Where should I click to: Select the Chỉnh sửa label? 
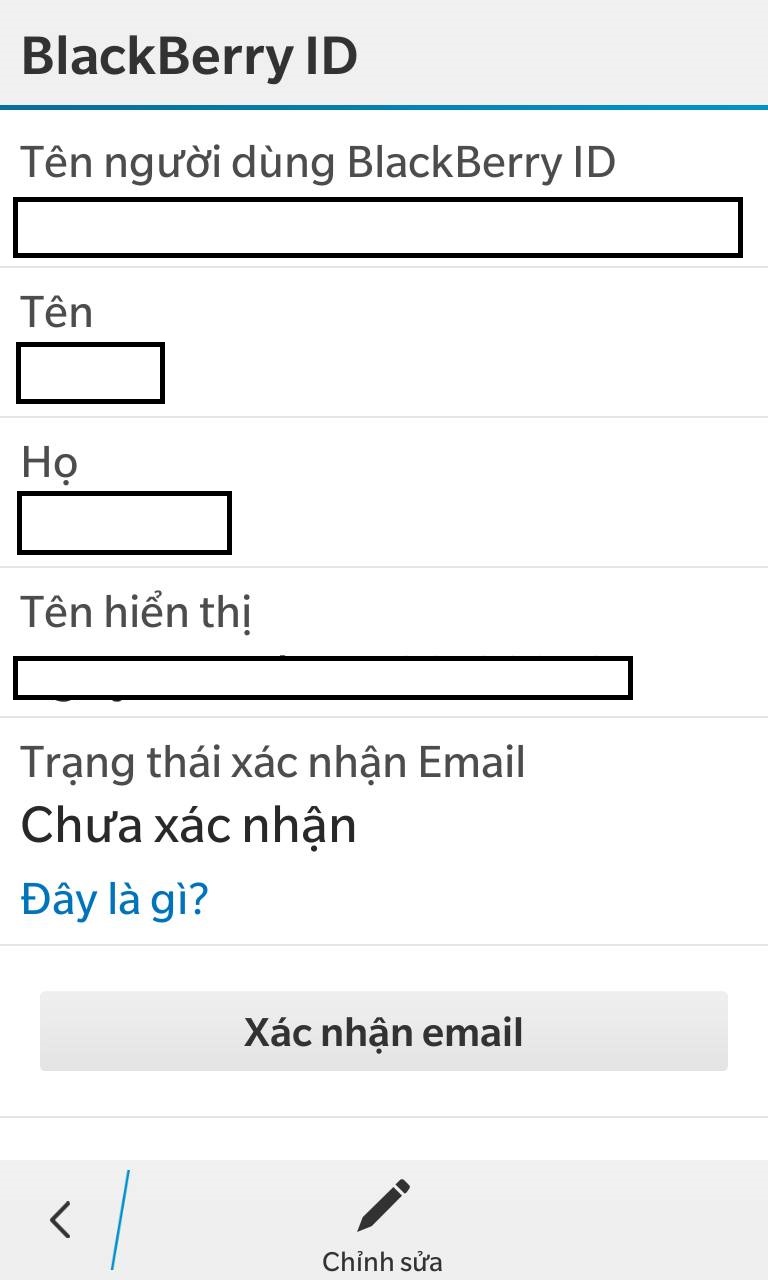click(382, 1261)
